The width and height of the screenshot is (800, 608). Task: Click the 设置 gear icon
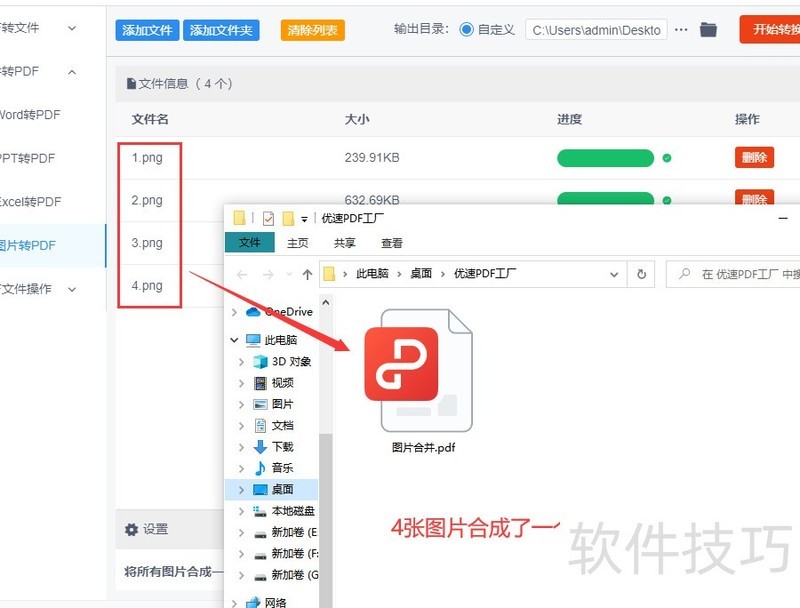click(x=131, y=529)
